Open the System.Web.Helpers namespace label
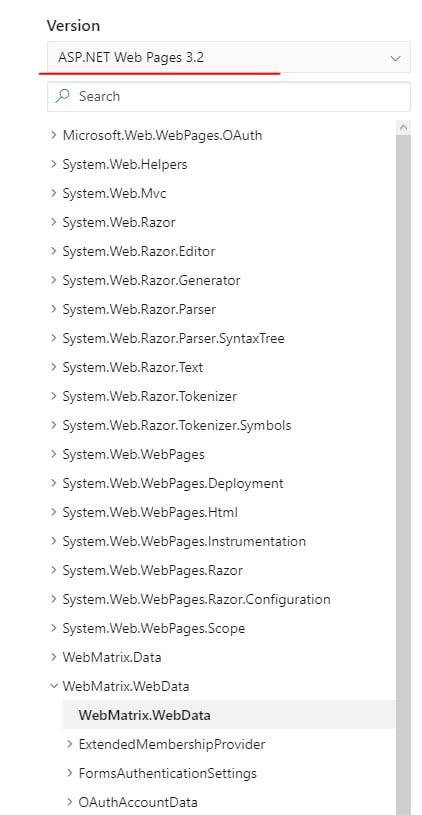 point(125,165)
